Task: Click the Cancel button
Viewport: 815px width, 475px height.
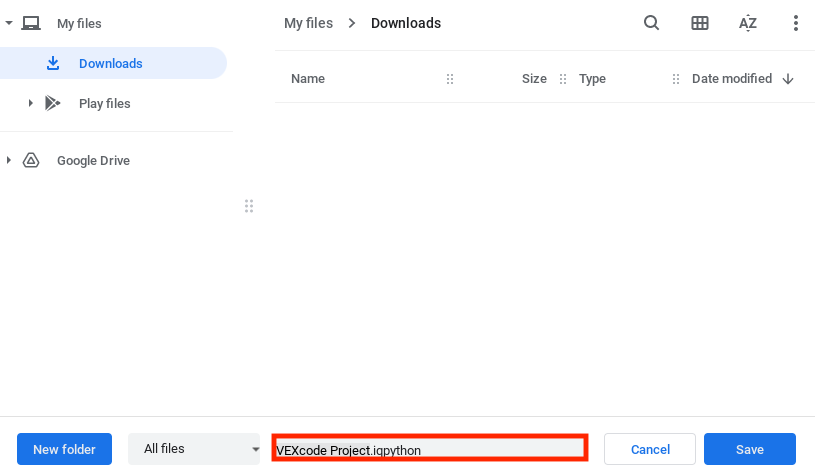Action: tap(649, 449)
